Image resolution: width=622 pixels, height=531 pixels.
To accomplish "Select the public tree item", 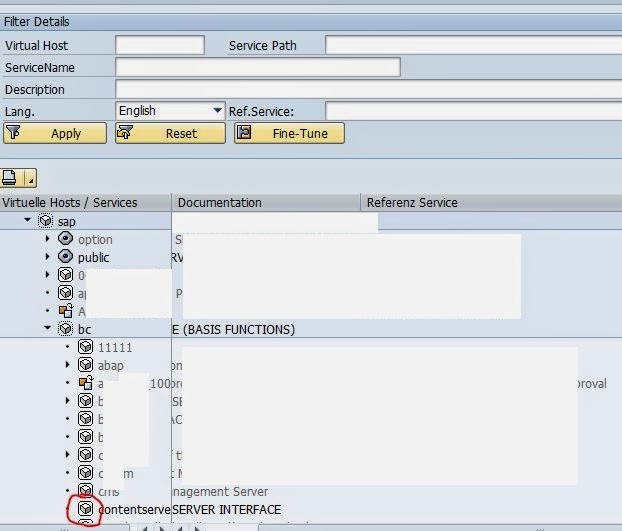I will point(93,257).
